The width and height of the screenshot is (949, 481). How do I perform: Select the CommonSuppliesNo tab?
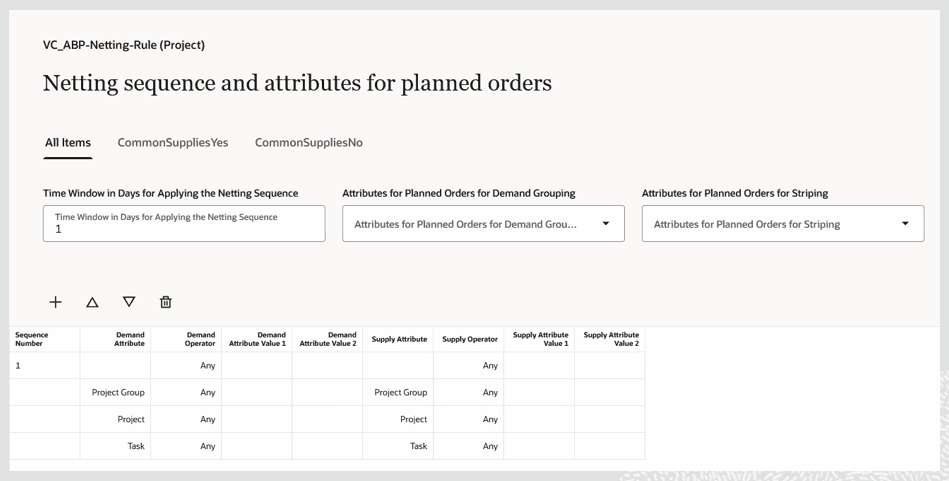[309, 143]
